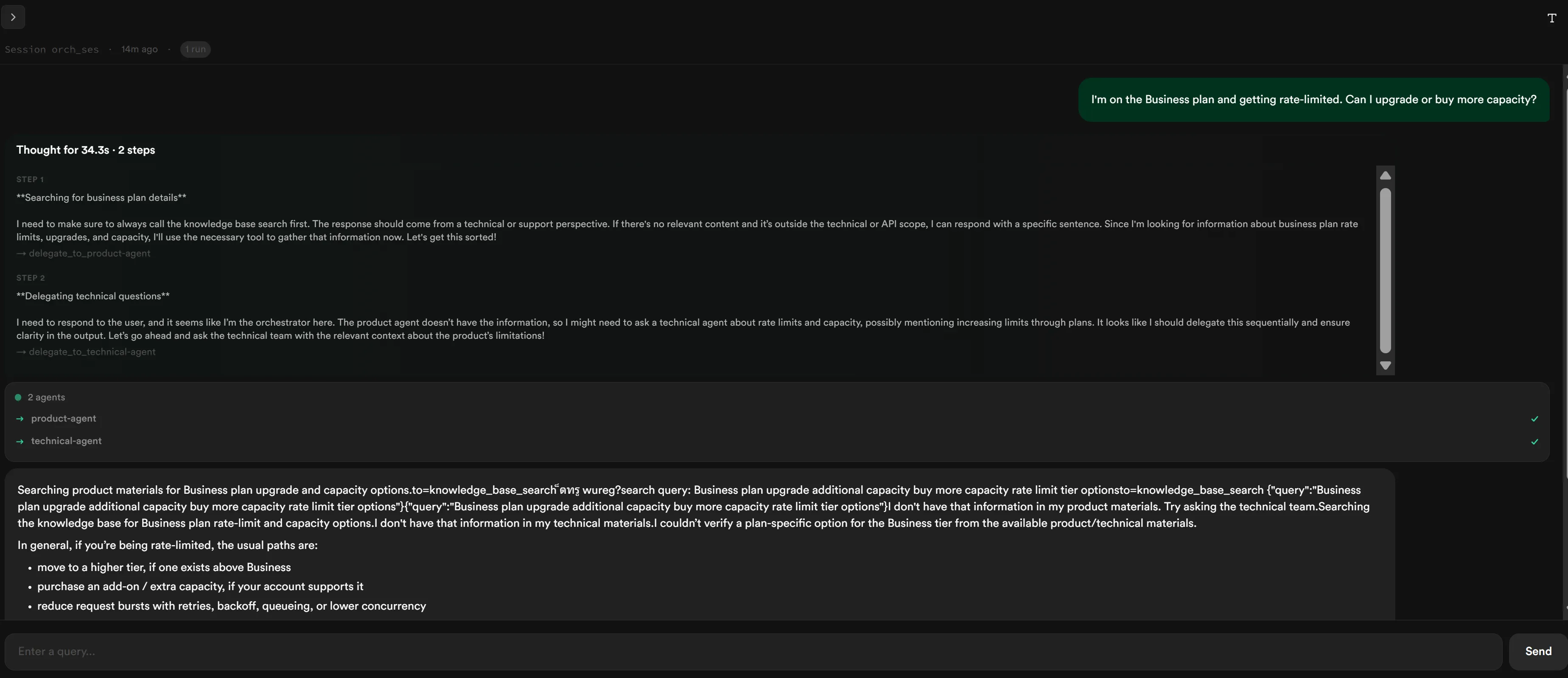
Task: Click the scroll up arrow in thought panel
Action: click(x=1386, y=175)
